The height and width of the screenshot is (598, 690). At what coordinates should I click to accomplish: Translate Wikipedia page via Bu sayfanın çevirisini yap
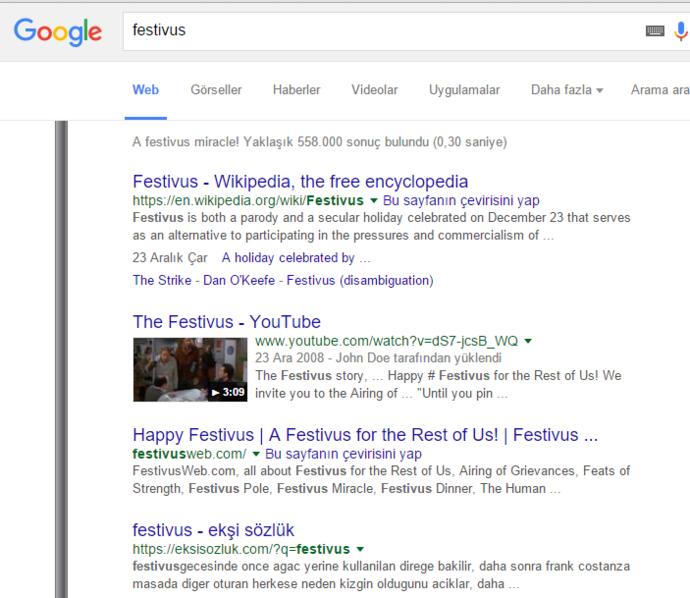point(461,201)
